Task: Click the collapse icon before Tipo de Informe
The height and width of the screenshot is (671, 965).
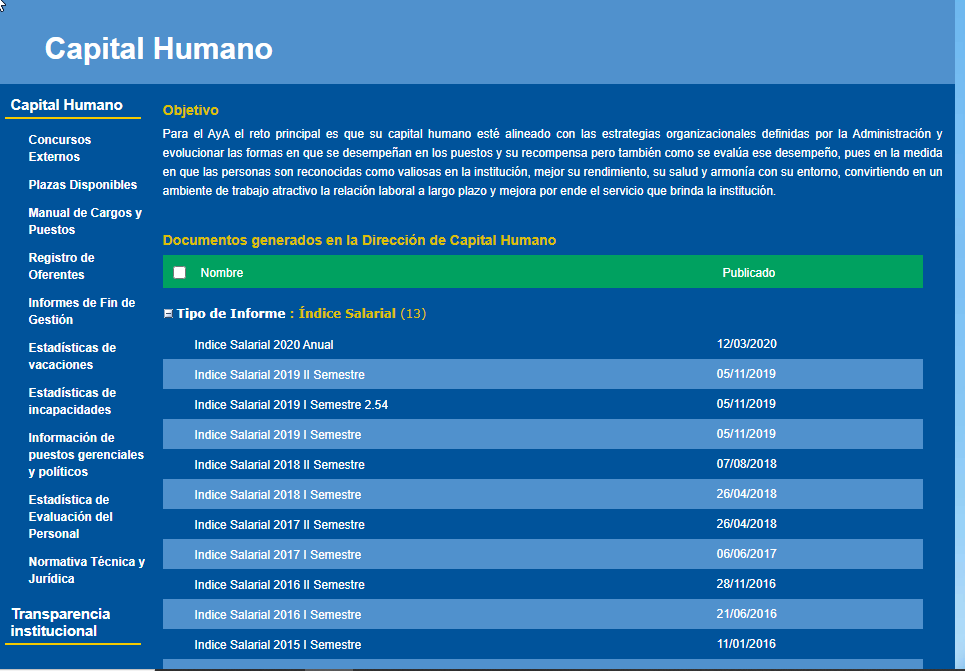Action: coord(168,313)
